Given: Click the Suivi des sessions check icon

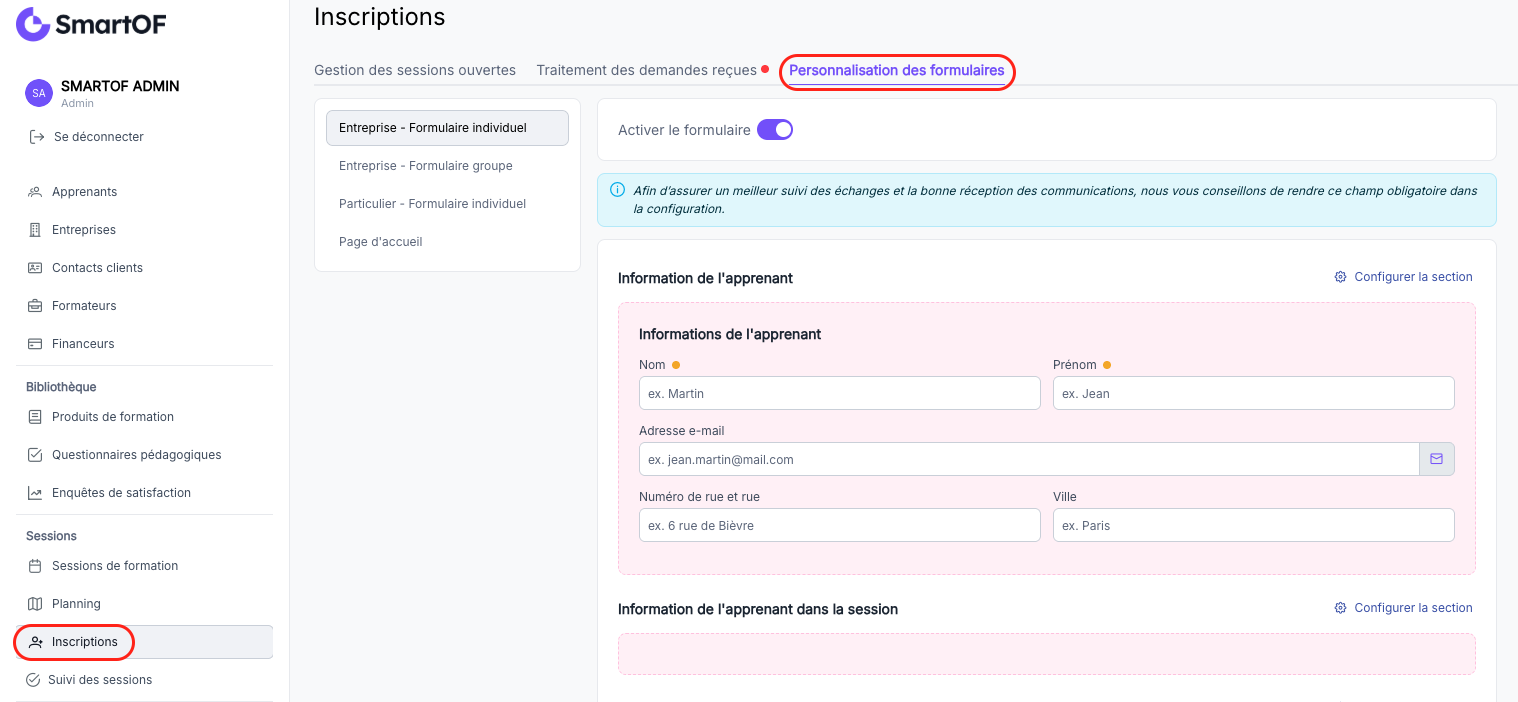Looking at the screenshot, I should tap(33, 680).
